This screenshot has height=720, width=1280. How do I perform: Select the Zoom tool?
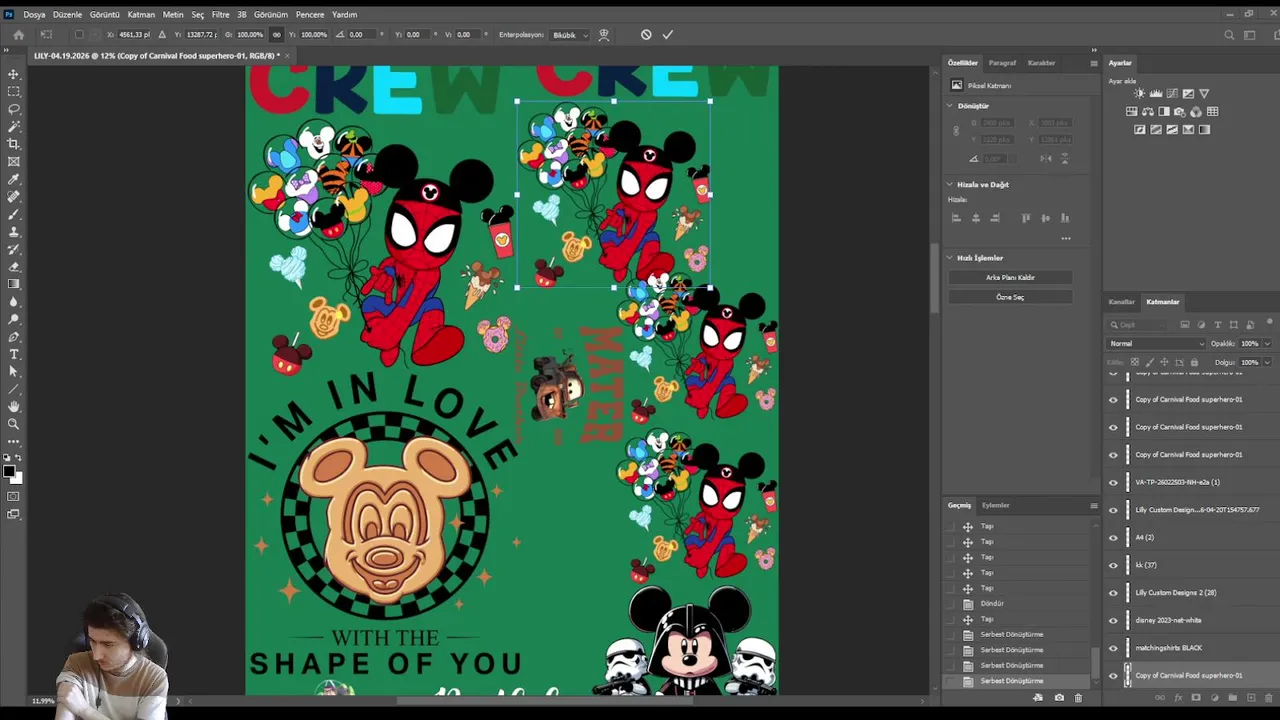coord(13,424)
